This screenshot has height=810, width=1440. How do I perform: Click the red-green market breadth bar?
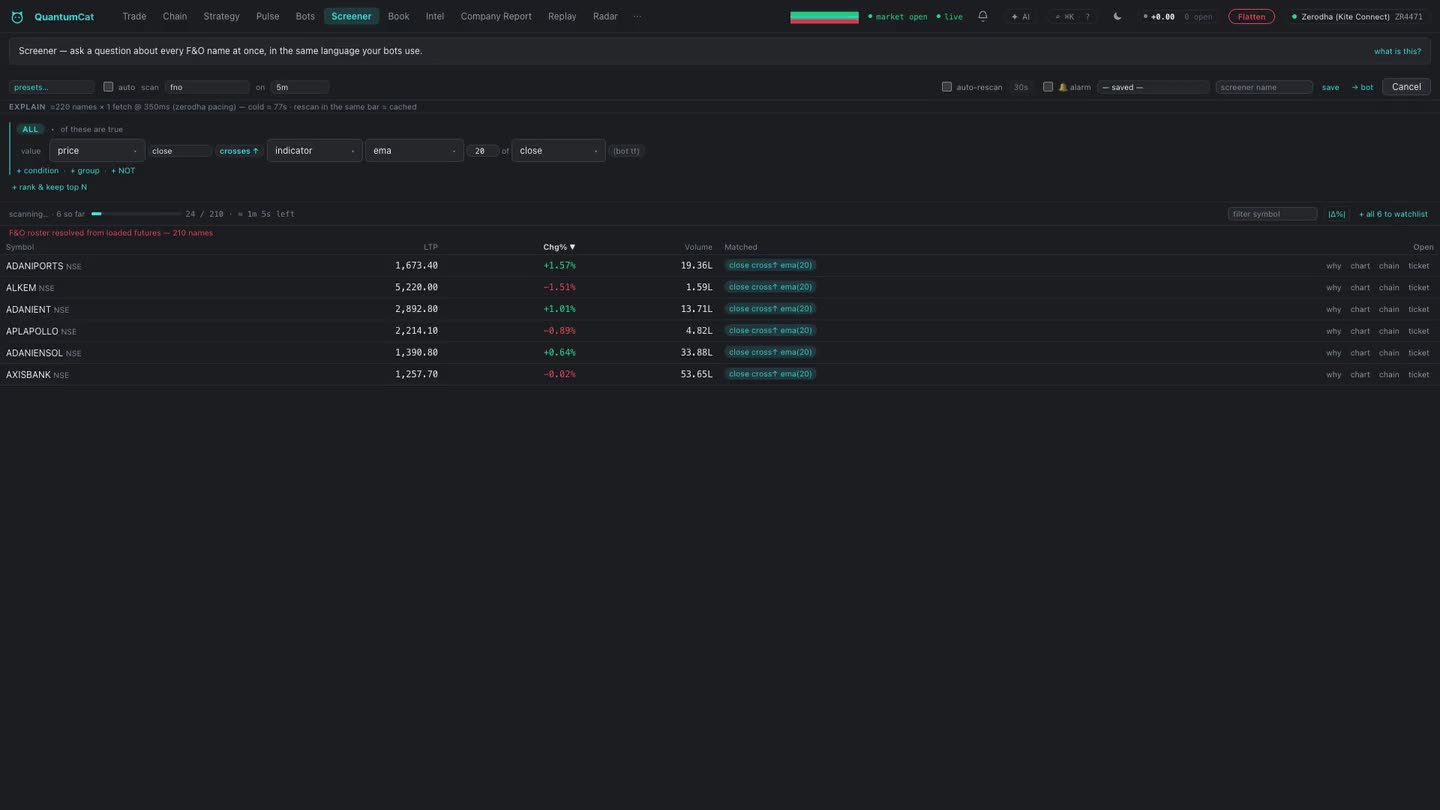(824, 17)
